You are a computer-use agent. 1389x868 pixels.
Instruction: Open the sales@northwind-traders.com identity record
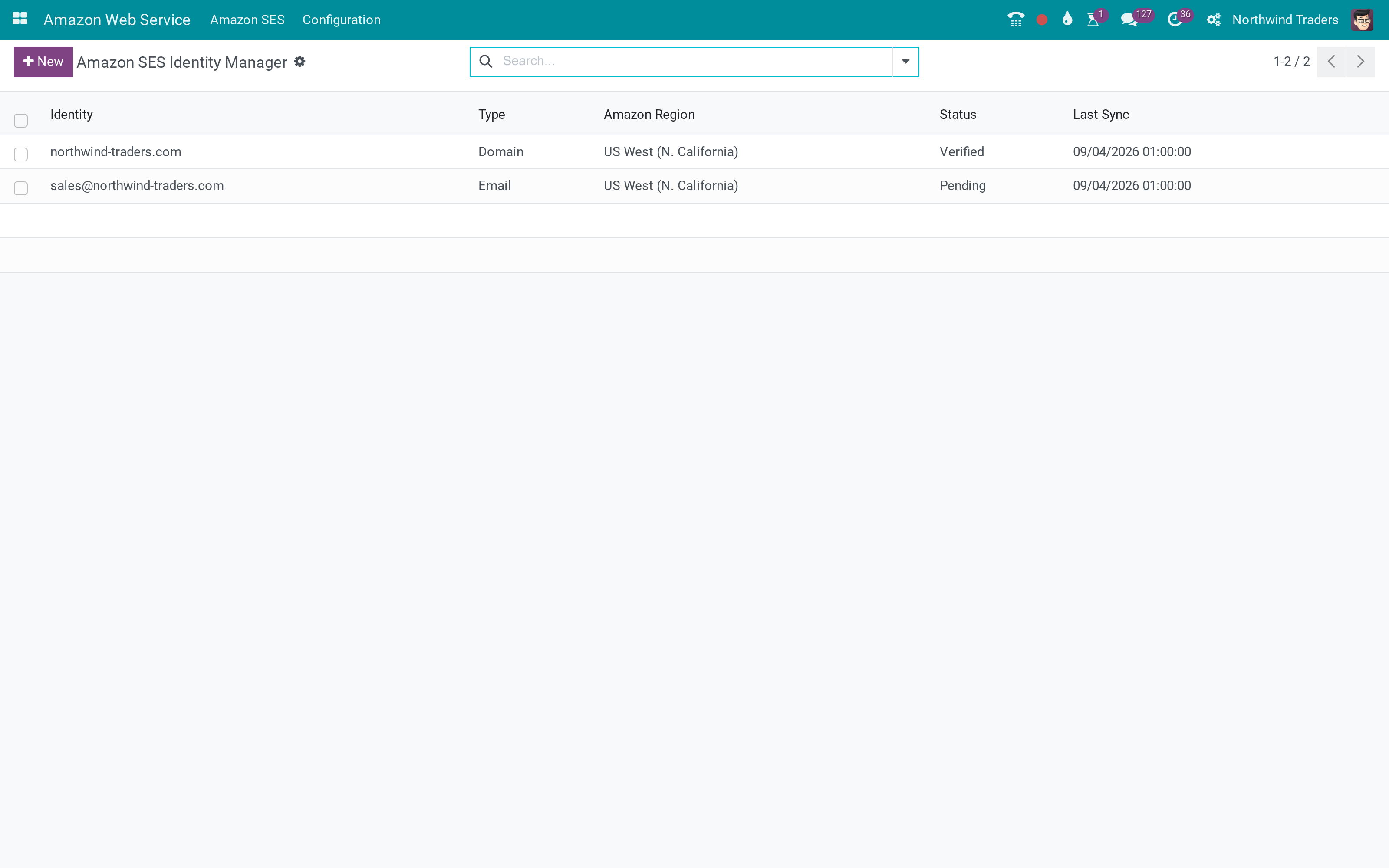(x=137, y=185)
